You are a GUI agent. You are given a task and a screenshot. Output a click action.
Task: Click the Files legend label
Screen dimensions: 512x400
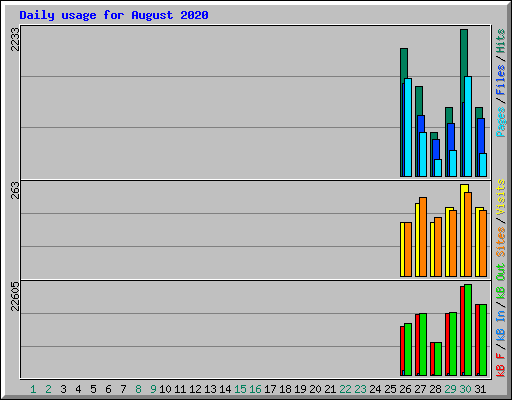(x=500, y=79)
